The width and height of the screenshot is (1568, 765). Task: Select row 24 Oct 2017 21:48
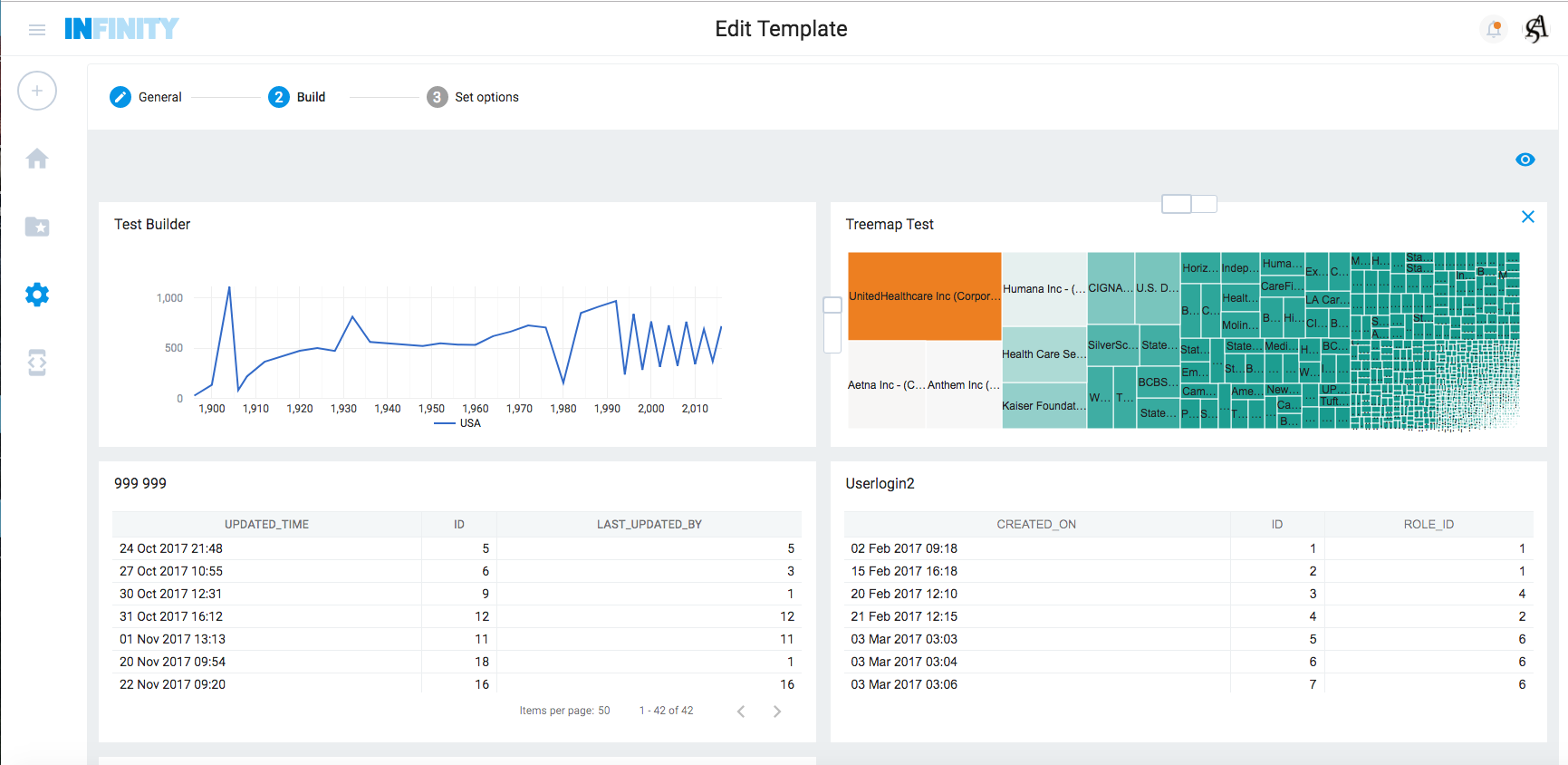[457, 548]
